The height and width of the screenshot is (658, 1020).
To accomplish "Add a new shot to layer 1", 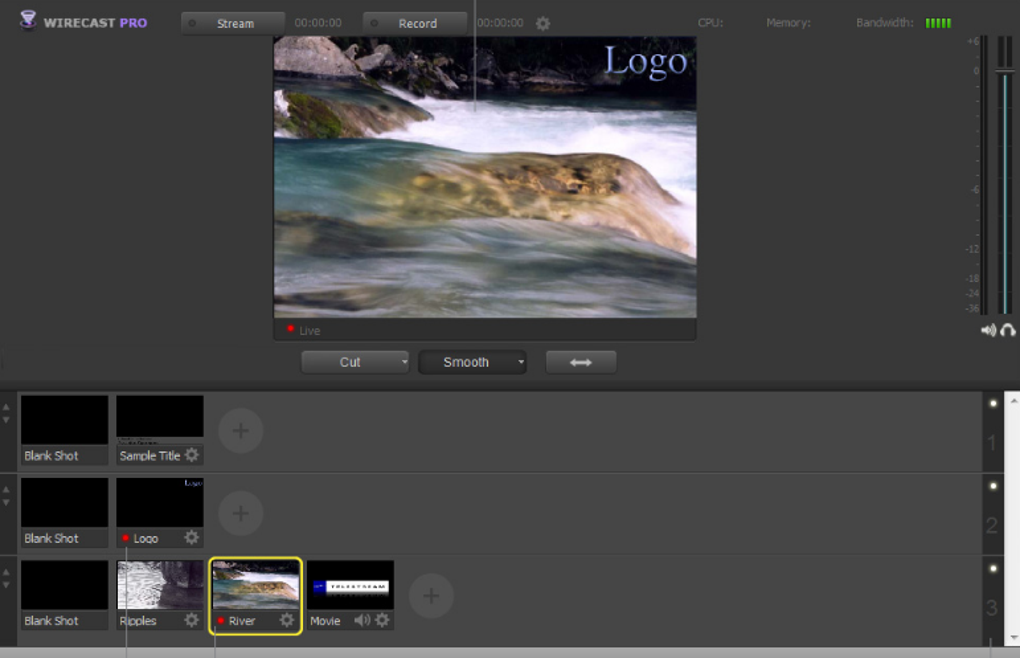I will coord(241,430).
